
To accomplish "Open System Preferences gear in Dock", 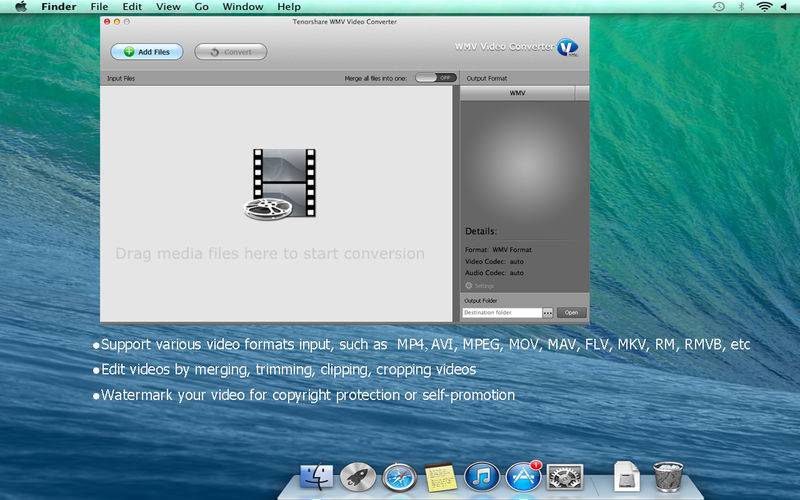I will [x=565, y=478].
